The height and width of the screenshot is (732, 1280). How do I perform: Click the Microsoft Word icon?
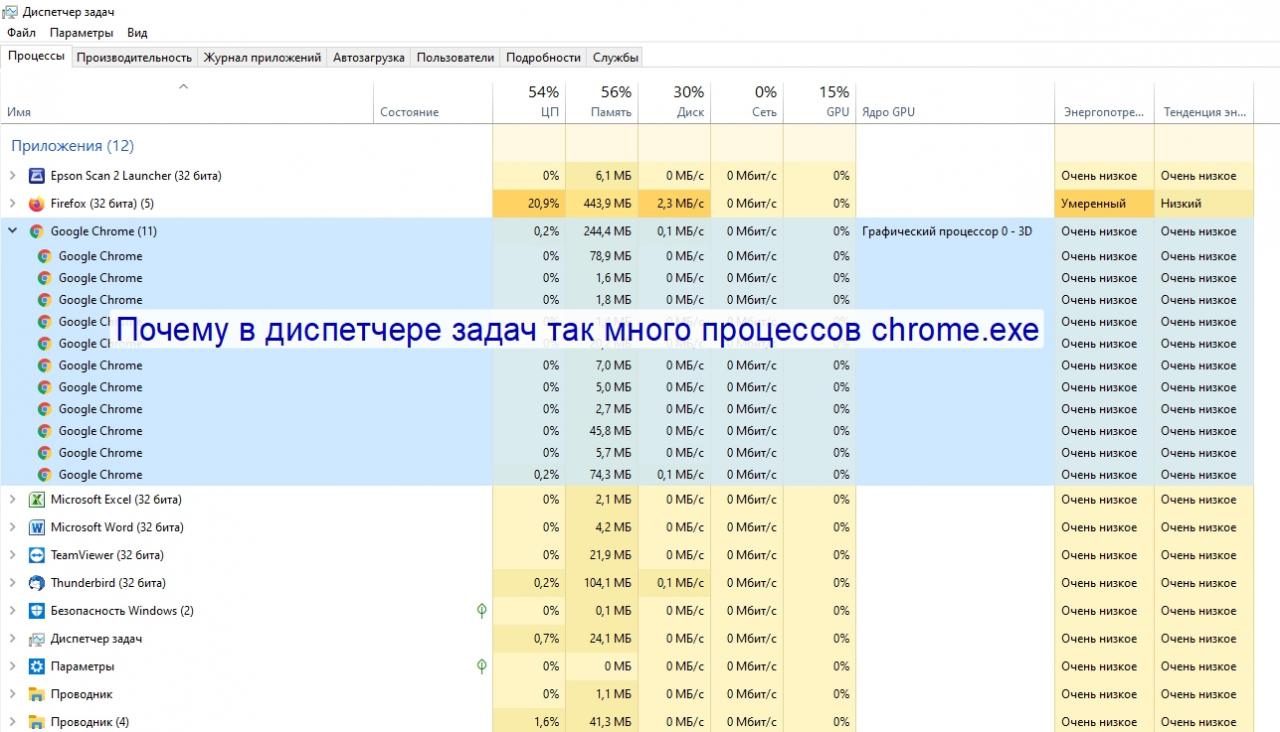click(x=37, y=528)
